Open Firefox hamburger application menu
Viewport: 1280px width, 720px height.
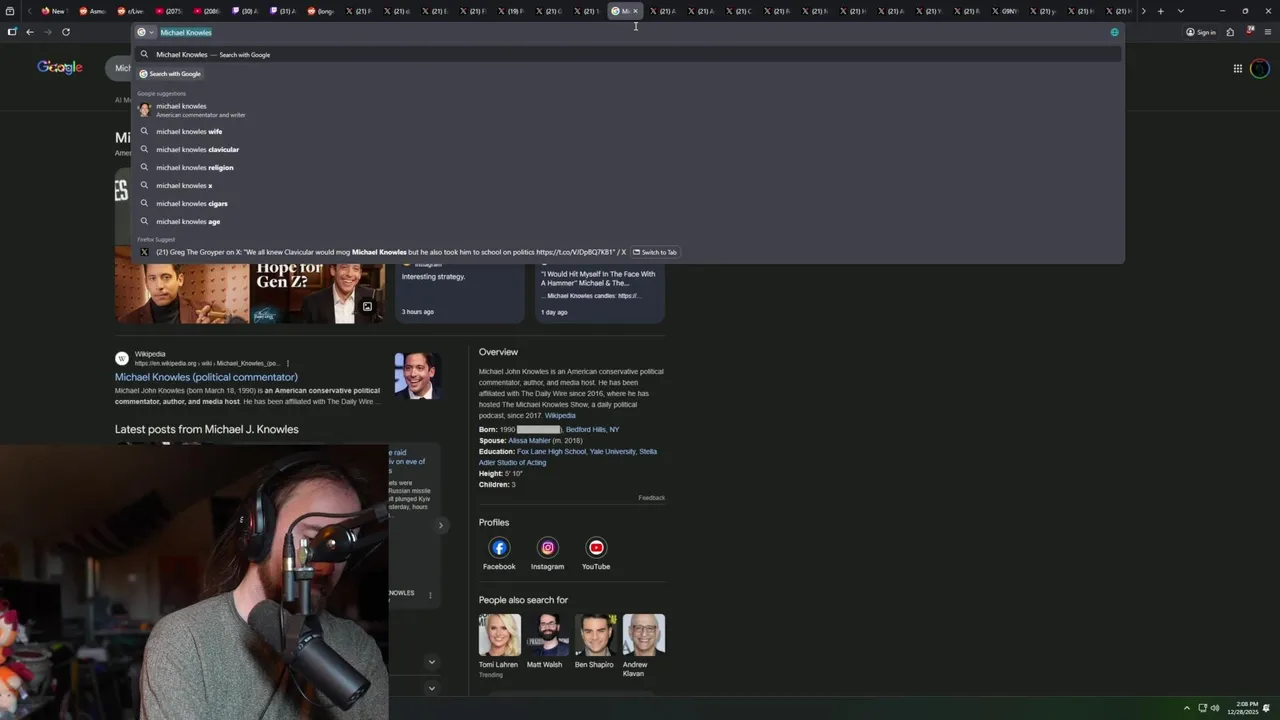click(x=1268, y=32)
